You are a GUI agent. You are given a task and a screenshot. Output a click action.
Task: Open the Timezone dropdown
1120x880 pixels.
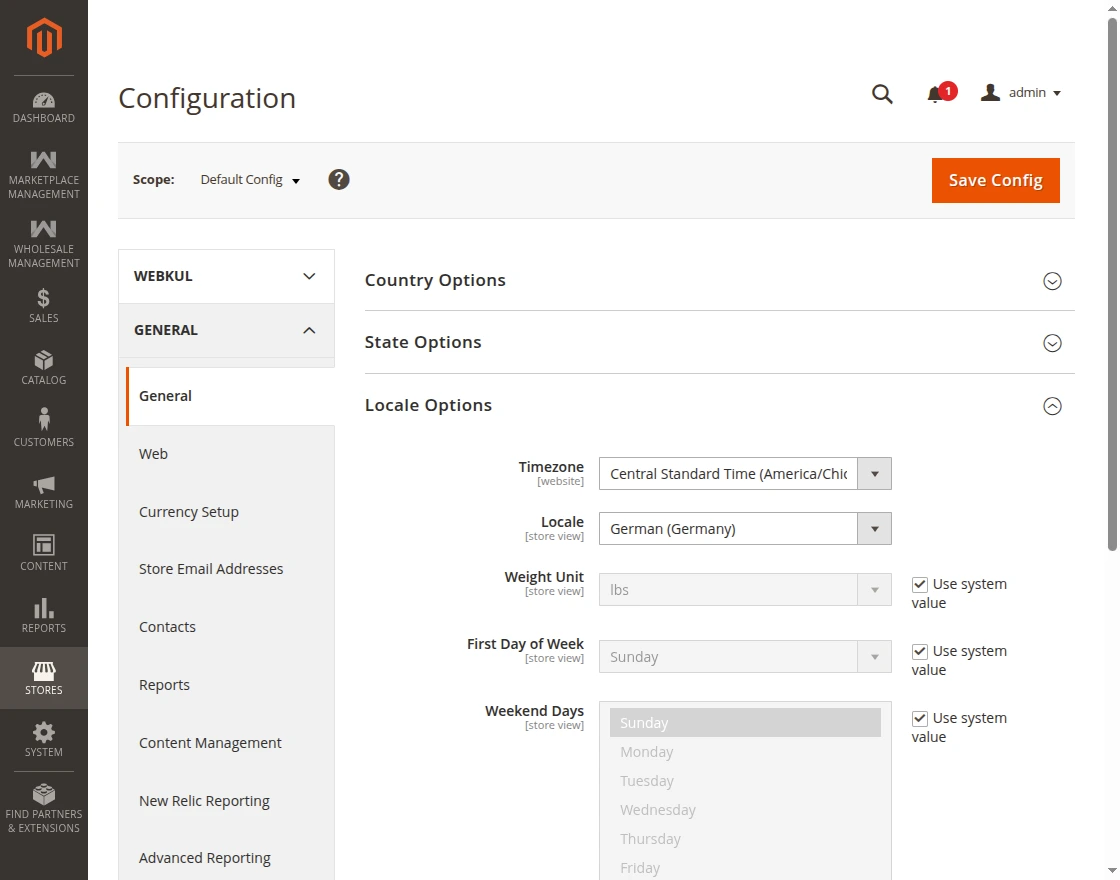(x=744, y=474)
